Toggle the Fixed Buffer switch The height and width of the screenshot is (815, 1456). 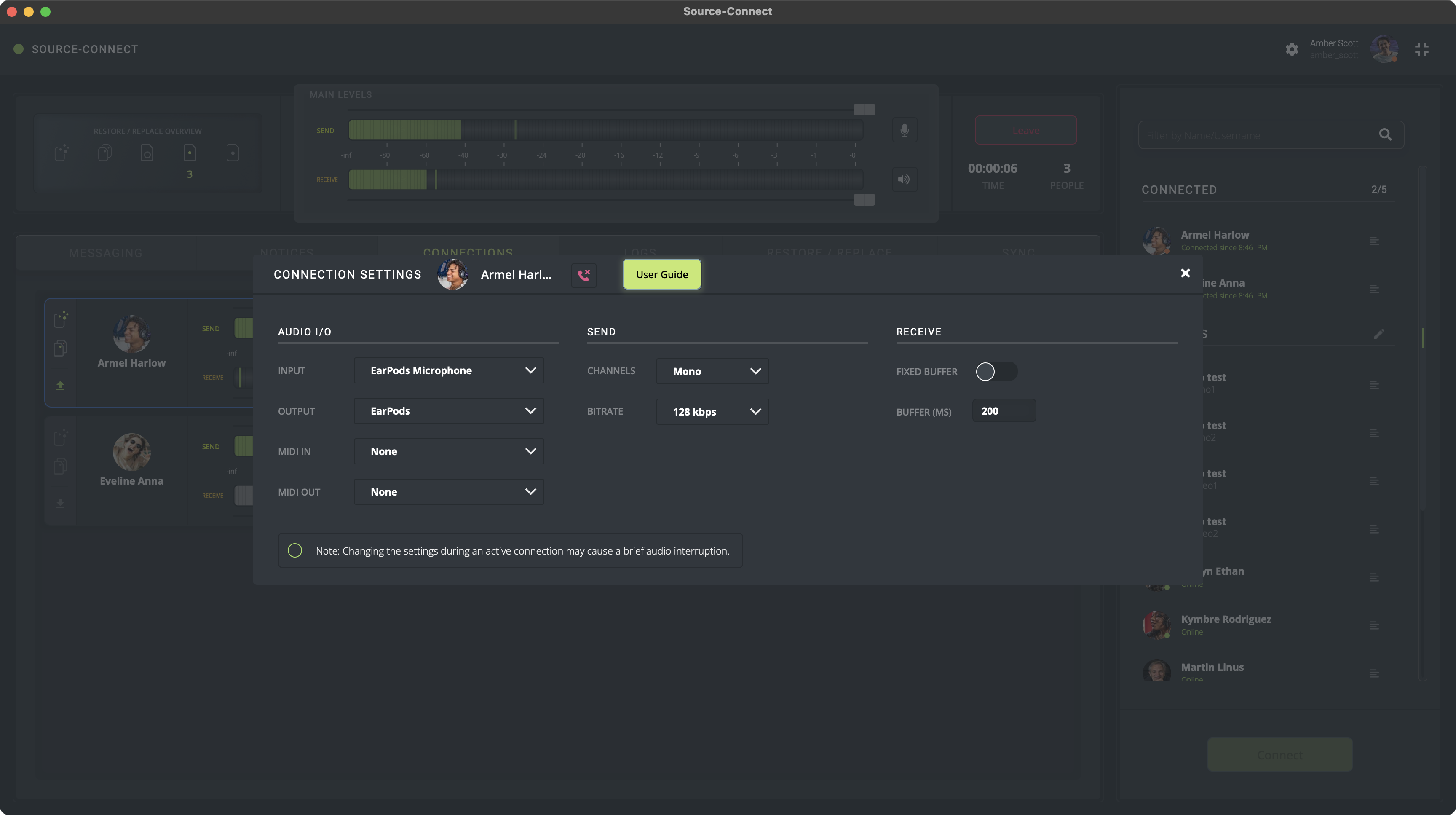click(996, 371)
